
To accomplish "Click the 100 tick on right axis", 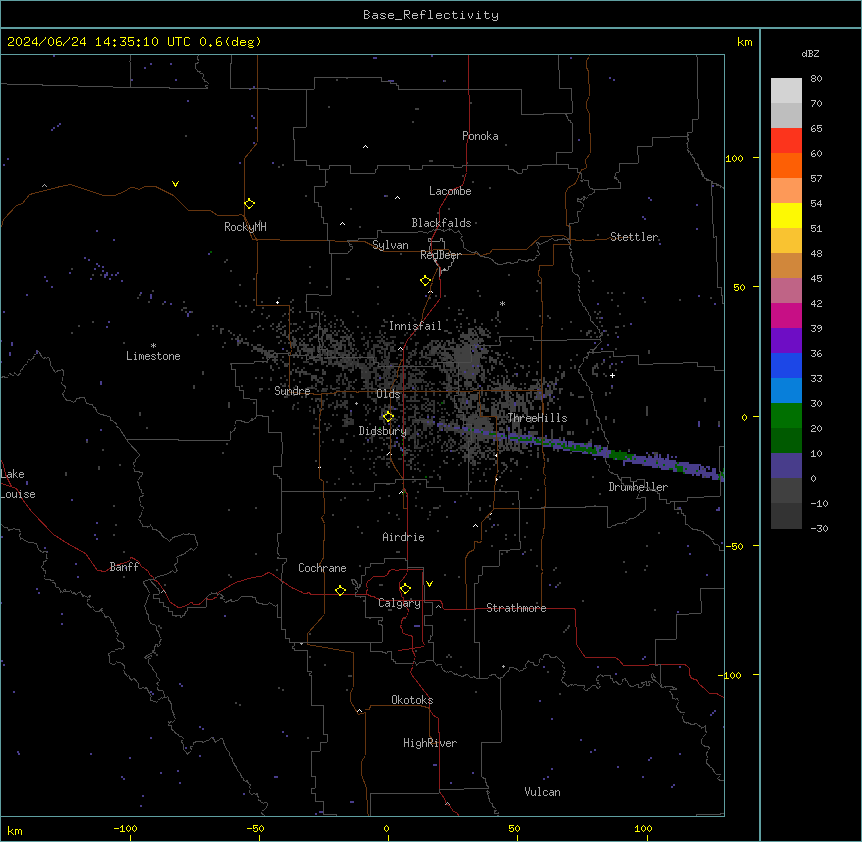I will tap(734, 158).
